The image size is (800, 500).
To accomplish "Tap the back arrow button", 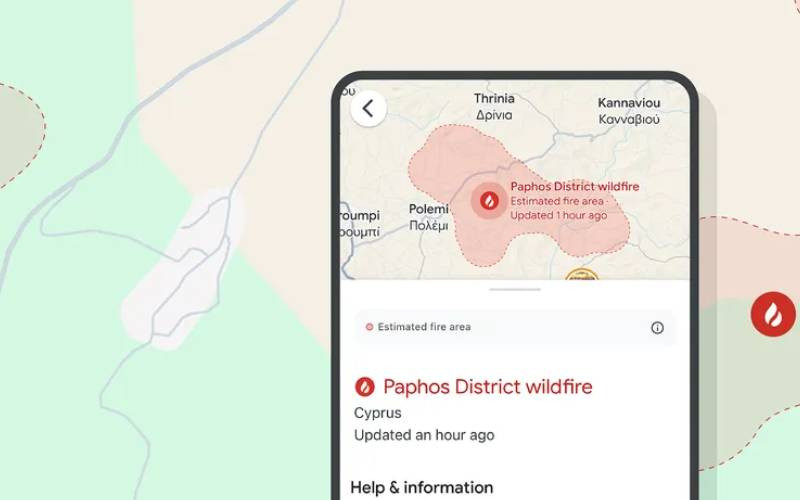I will 368,108.
